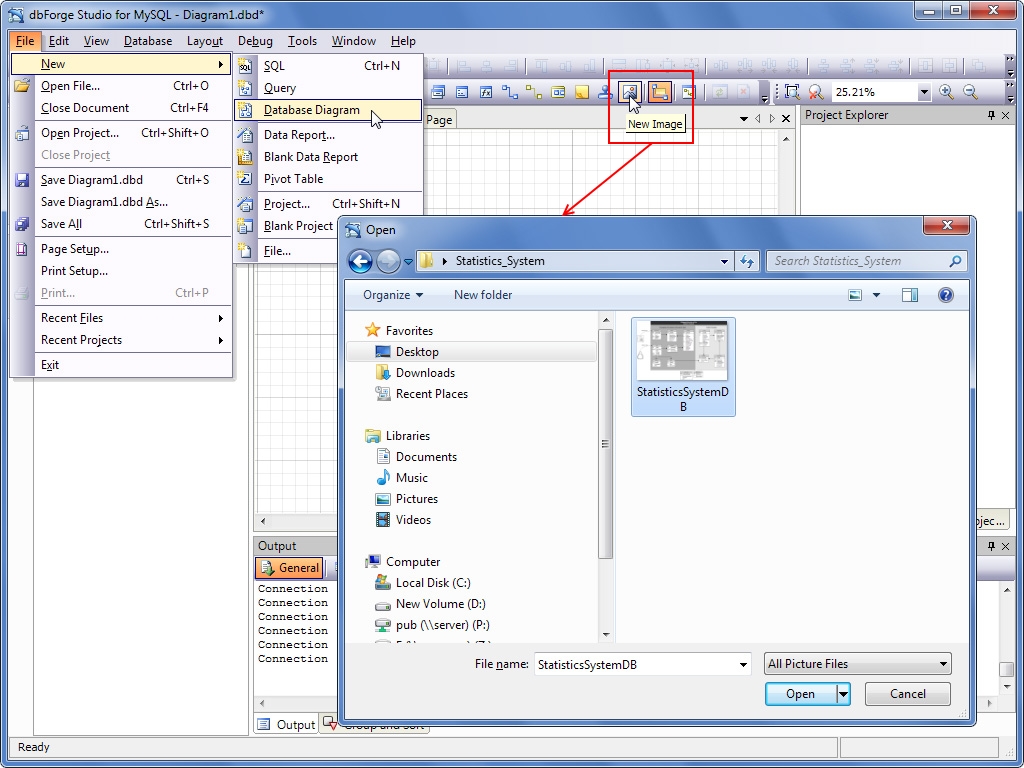This screenshot has width=1024, height=768.
Task: Open the Layout menu
Action: pos(204,41)
